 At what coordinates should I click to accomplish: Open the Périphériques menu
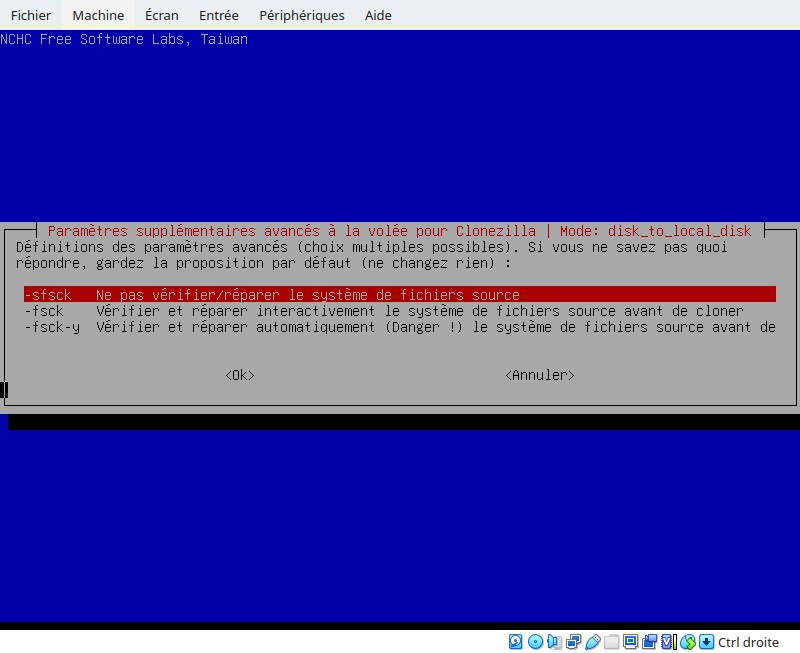coord(302,15)
